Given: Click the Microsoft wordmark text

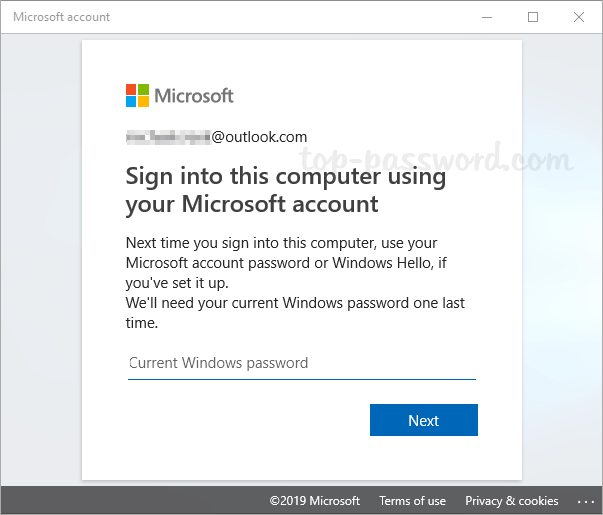Looking at the screenshot, I should (194, 96).
